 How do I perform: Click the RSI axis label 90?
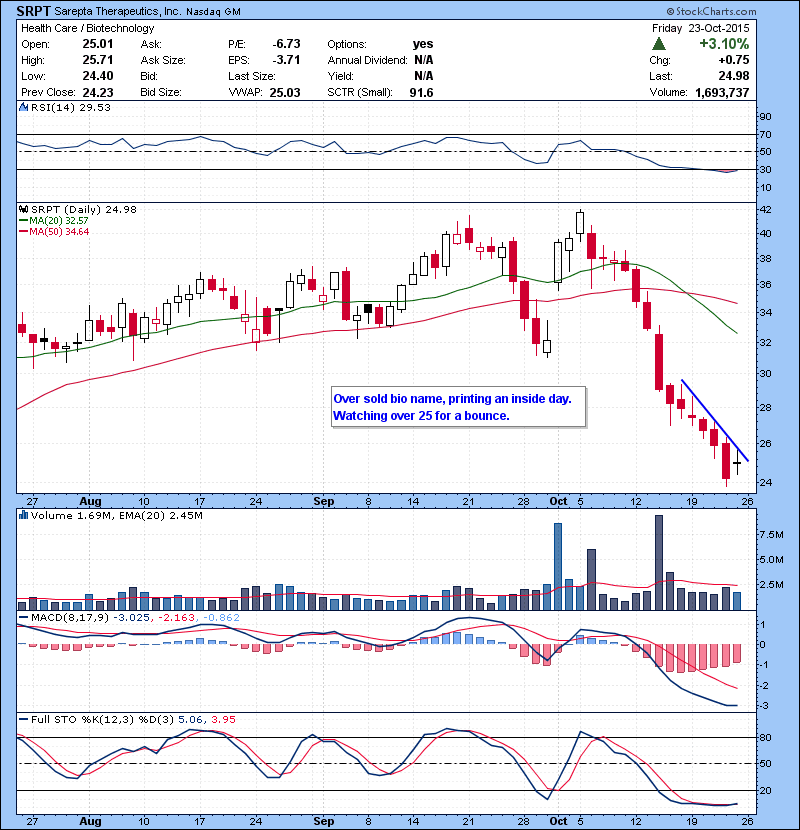coord(765,116)
